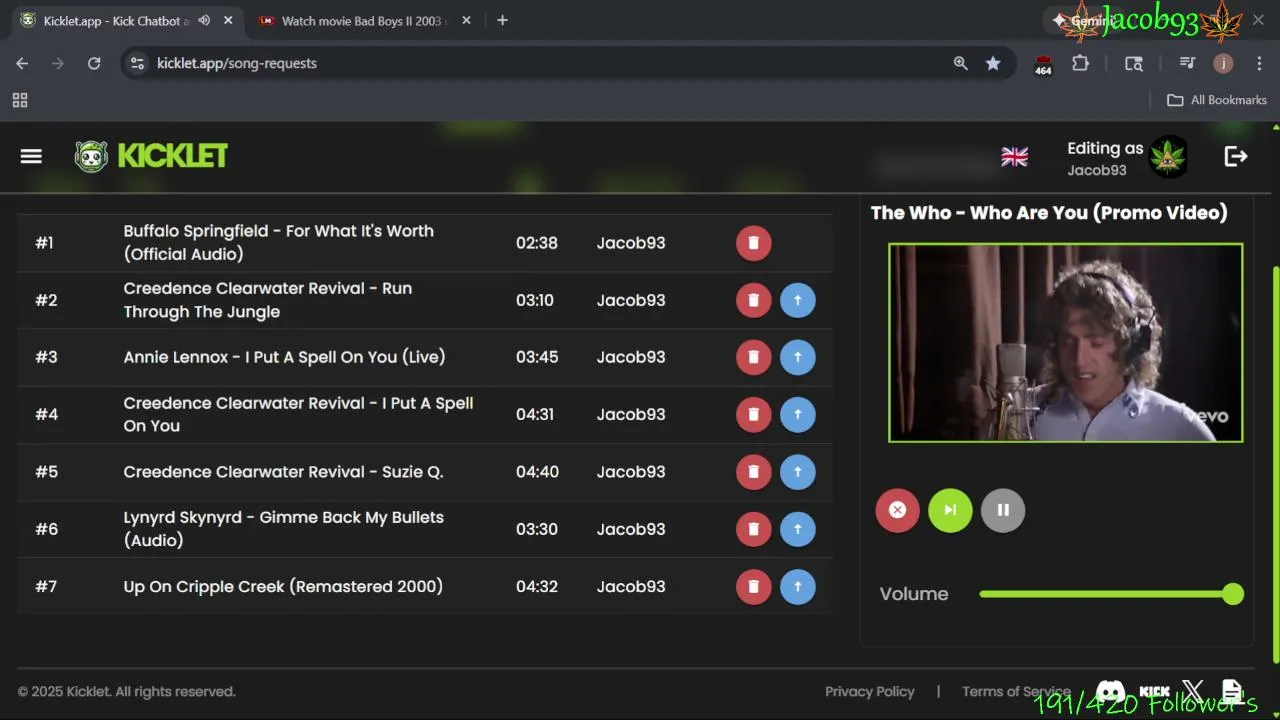The width and height of the screenshot is (1280, 720).
Task: Switch to Watch movie Bad Boys II tab
Action: tap(364, 21)
